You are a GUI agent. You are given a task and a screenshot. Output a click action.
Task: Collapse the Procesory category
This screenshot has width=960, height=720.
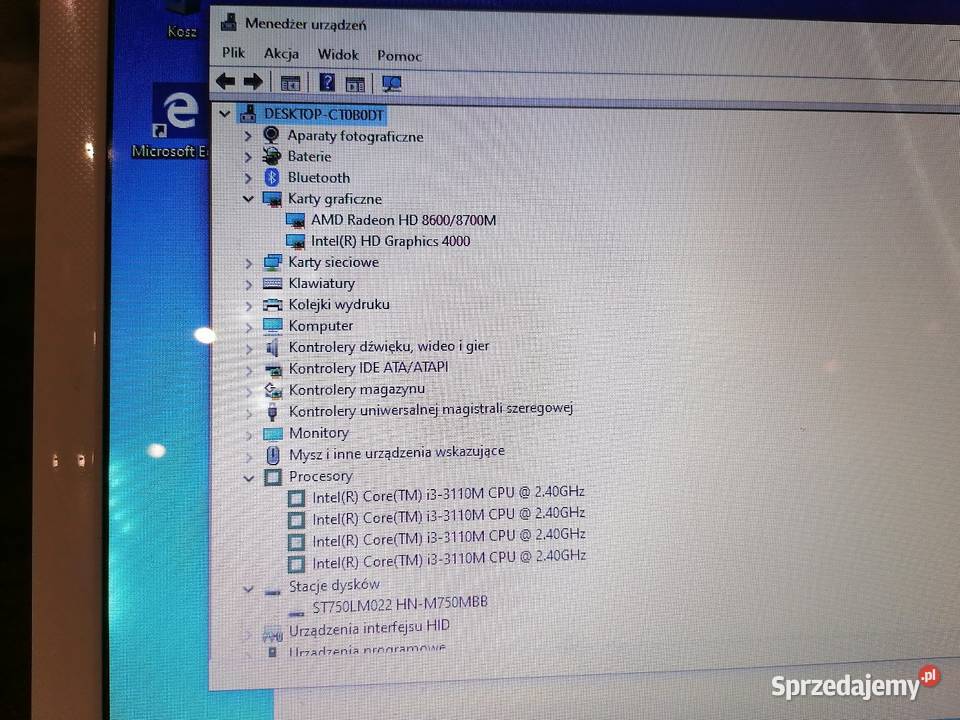tap(249, 478)
